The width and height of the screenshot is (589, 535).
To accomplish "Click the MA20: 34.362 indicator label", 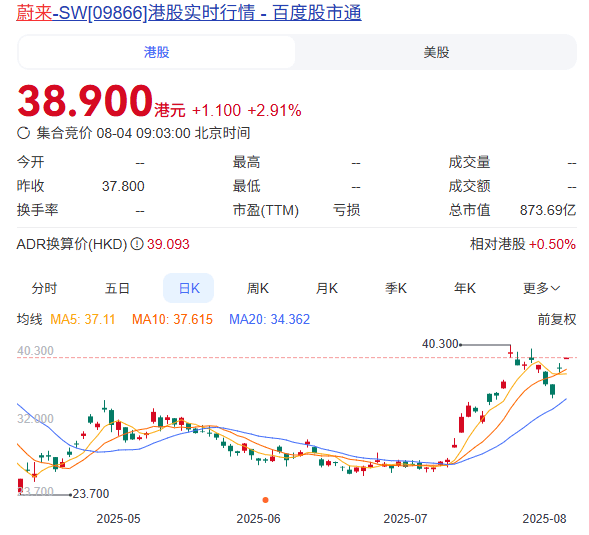I will click(x=269, y=319).
